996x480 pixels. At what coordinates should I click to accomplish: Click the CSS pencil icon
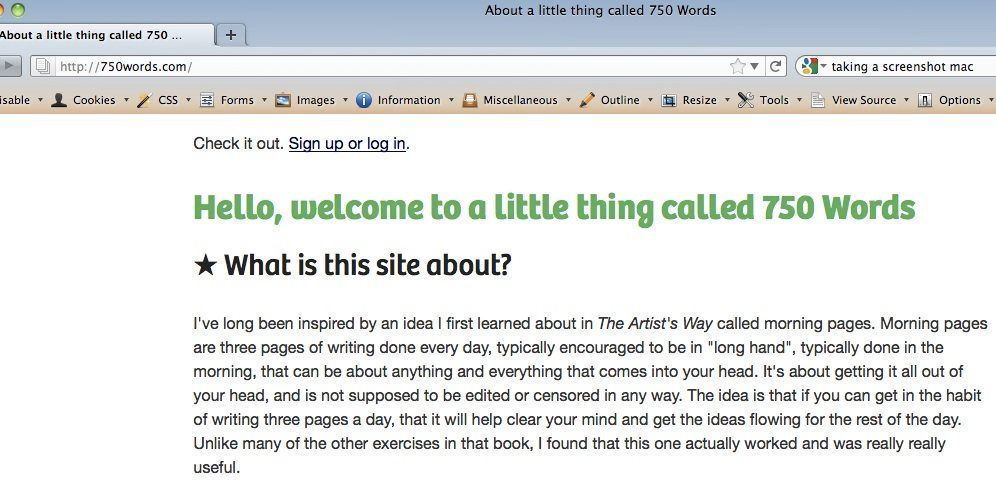[x=144, y=100]
